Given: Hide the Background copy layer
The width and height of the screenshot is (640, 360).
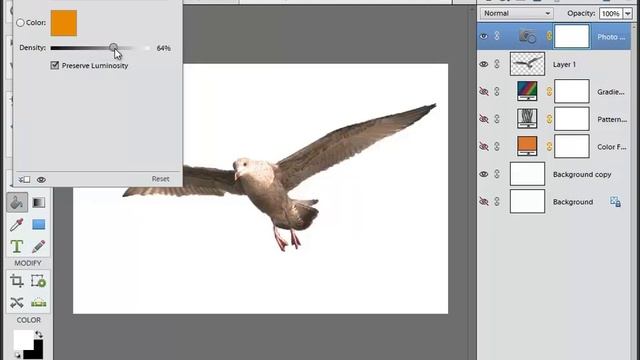Looking at the screenshot, I should point(484,174).
